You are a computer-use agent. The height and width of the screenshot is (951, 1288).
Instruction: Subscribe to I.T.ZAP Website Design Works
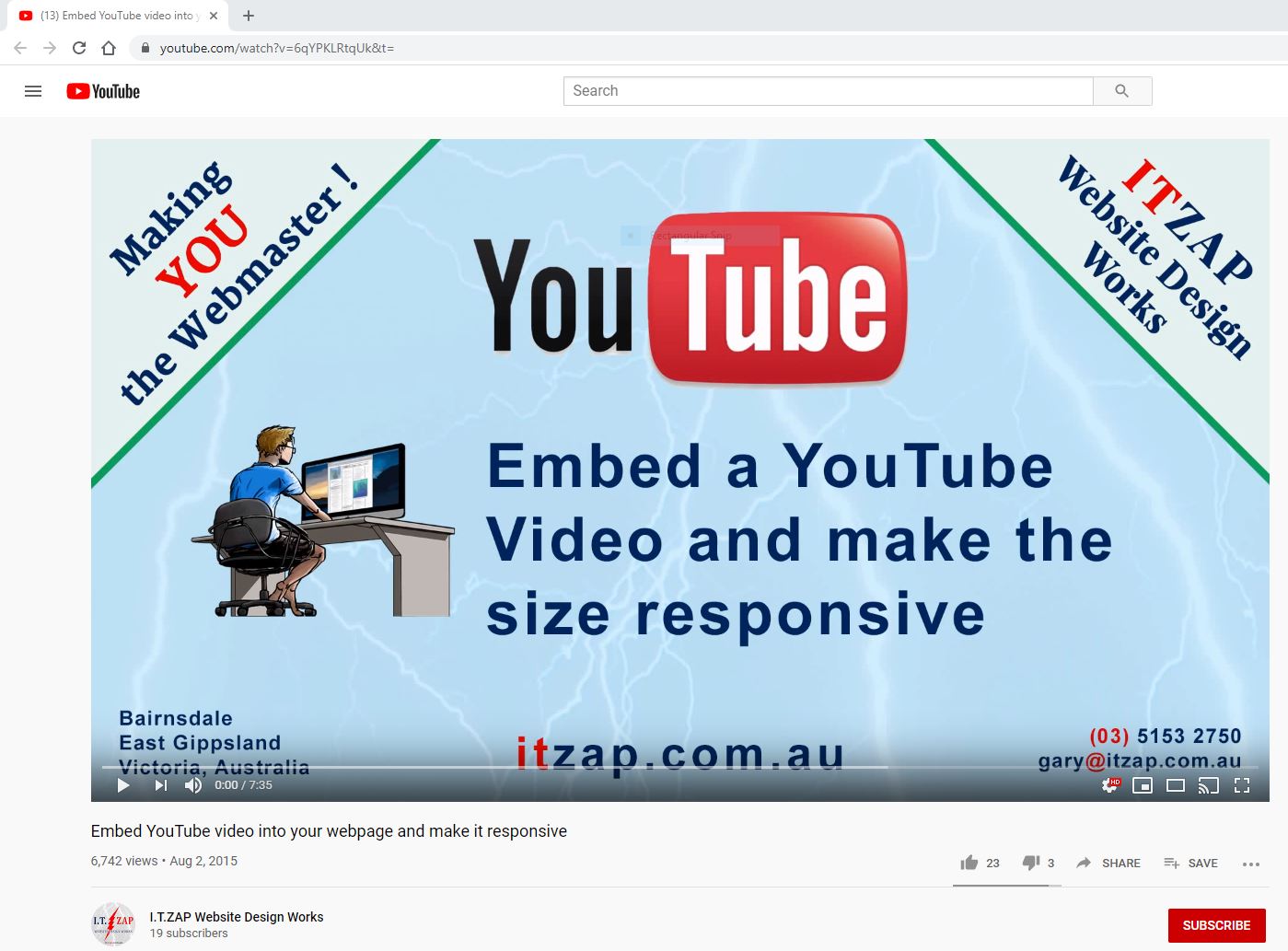pos(1216,925)
